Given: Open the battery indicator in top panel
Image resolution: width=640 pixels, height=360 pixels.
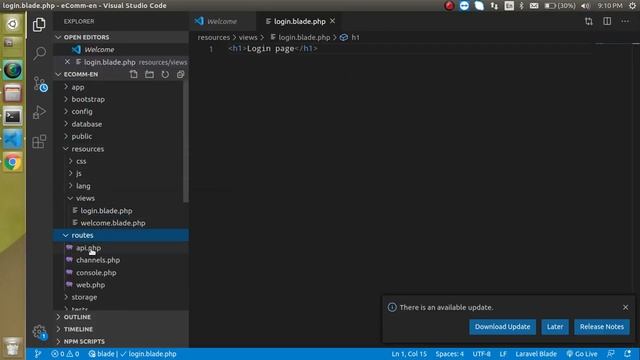Looking at the screenshot, I should [x=560, y=6].
